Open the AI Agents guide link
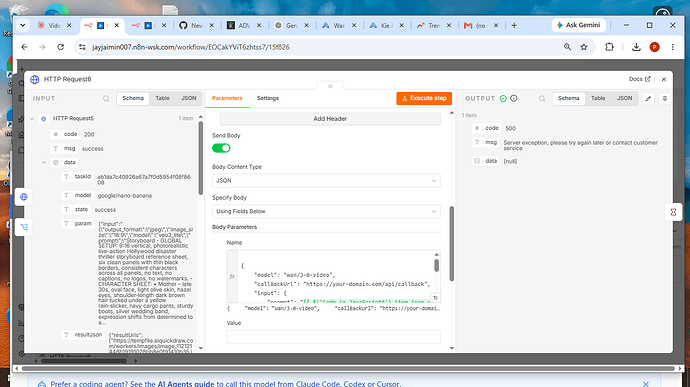690x387 pixels. [x=186, y=384]
